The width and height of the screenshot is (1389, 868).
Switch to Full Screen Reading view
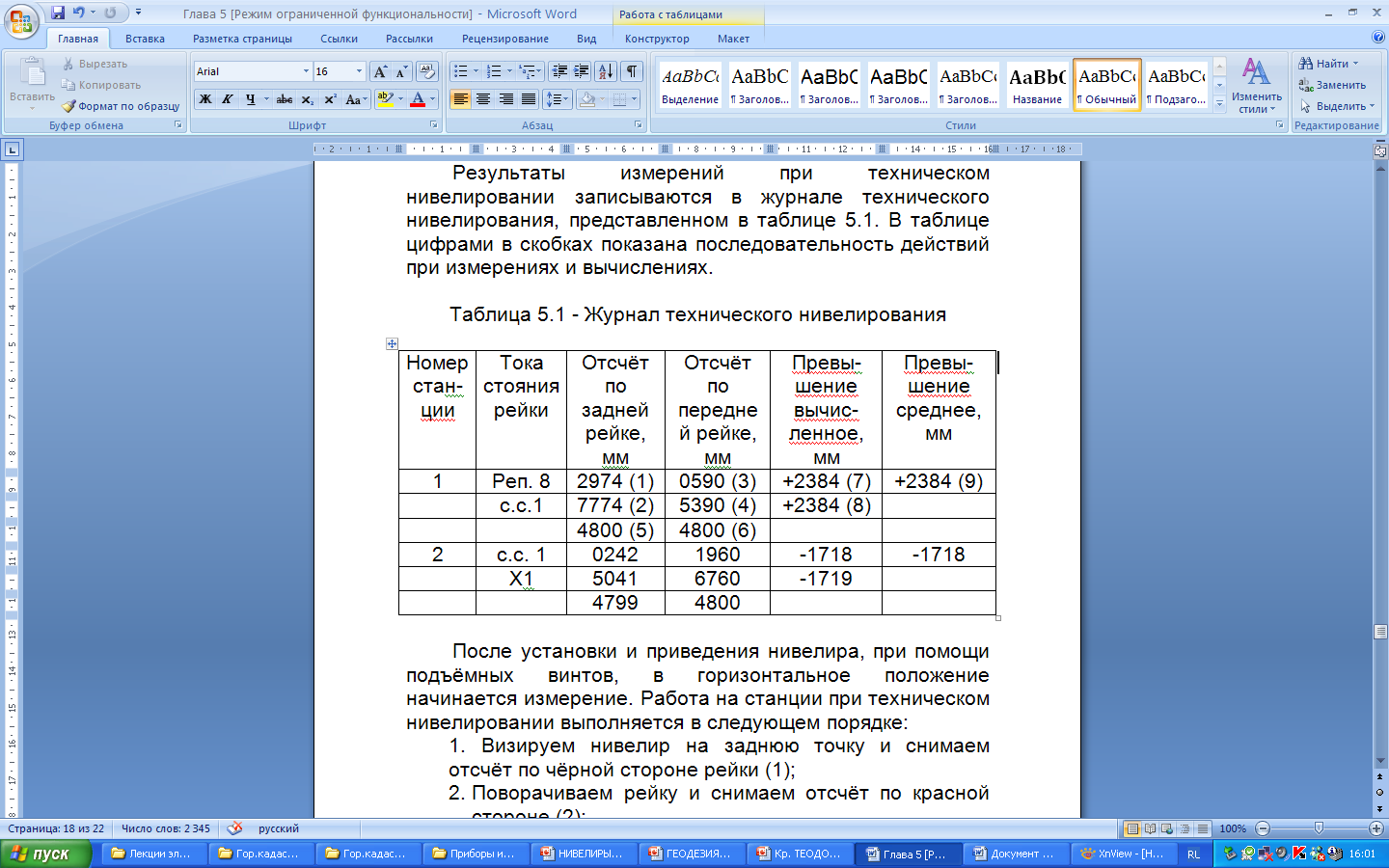(x=1150, y=828)
